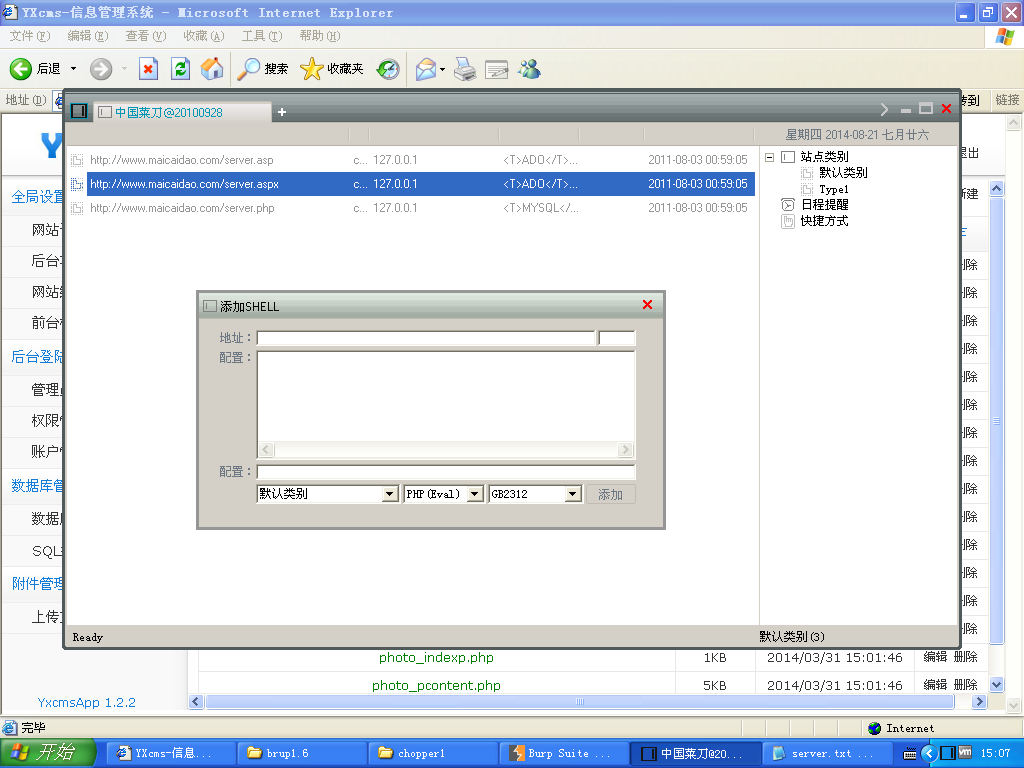Click the Messenger people icon in IE toolbar
The image size is (1024, 768).
(529, 69)
